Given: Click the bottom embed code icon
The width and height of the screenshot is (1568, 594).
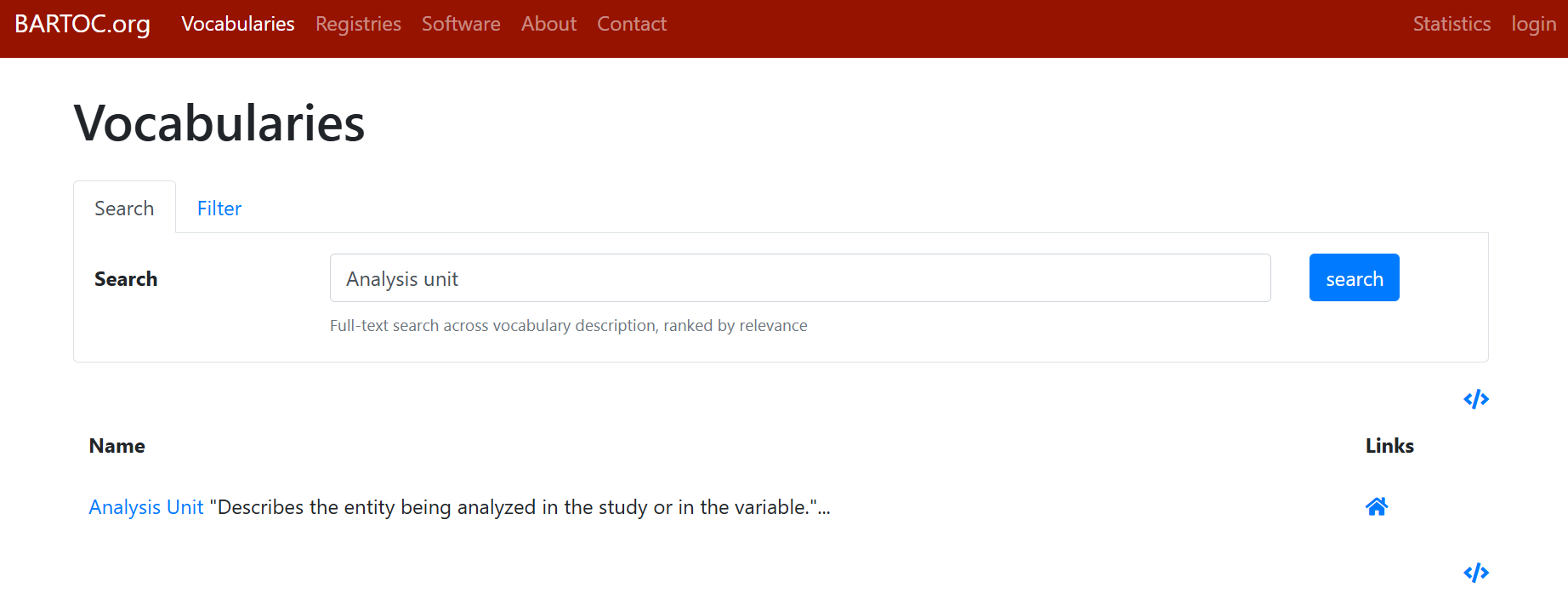Looking at the screenshot, I should click(x=1475, y=573).
